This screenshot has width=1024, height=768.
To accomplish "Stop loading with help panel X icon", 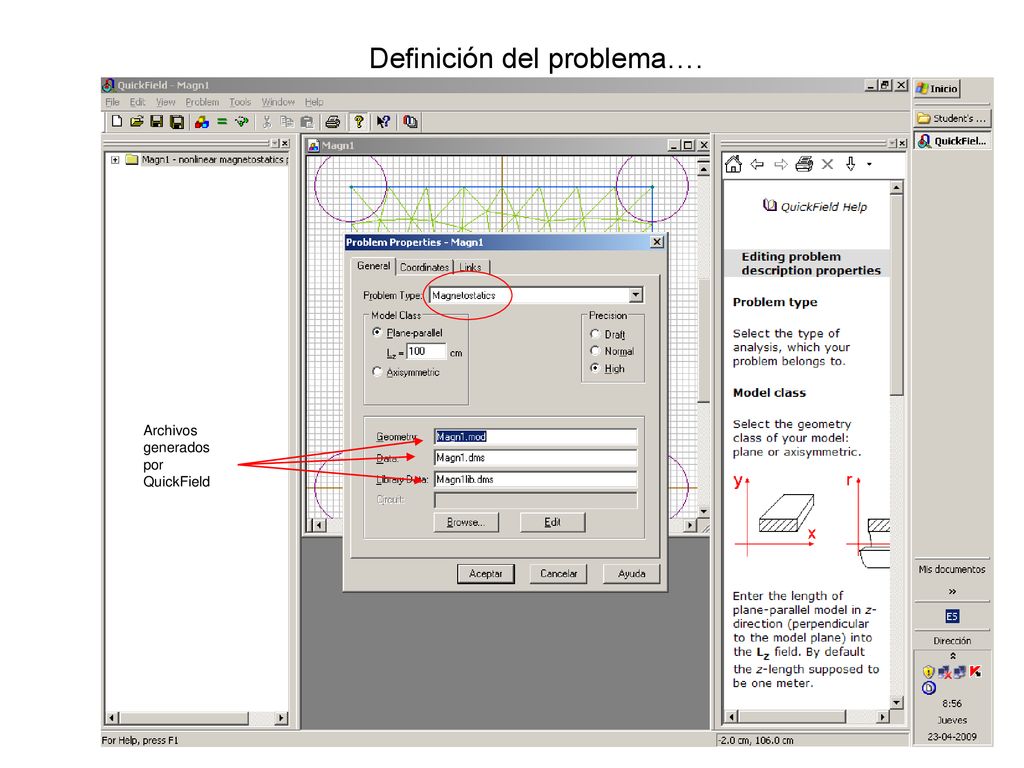I will pos(827,164).
